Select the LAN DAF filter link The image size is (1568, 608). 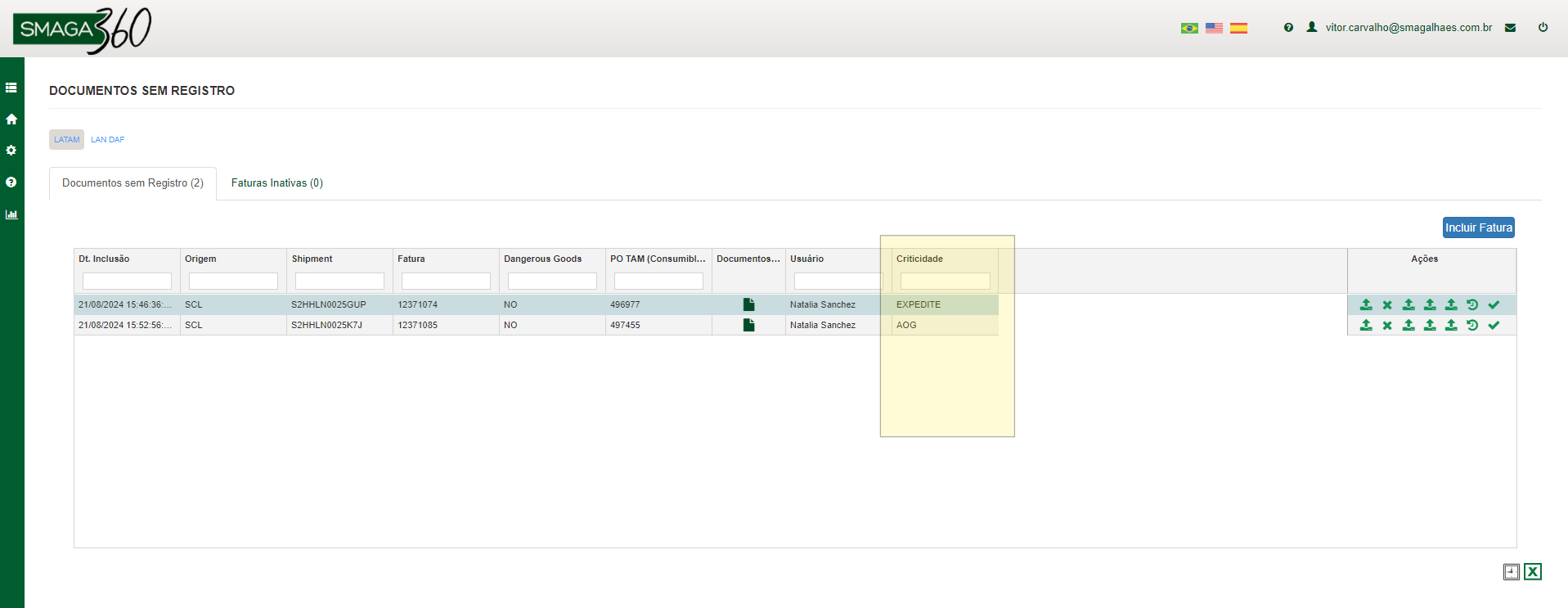tap(108, 140)
